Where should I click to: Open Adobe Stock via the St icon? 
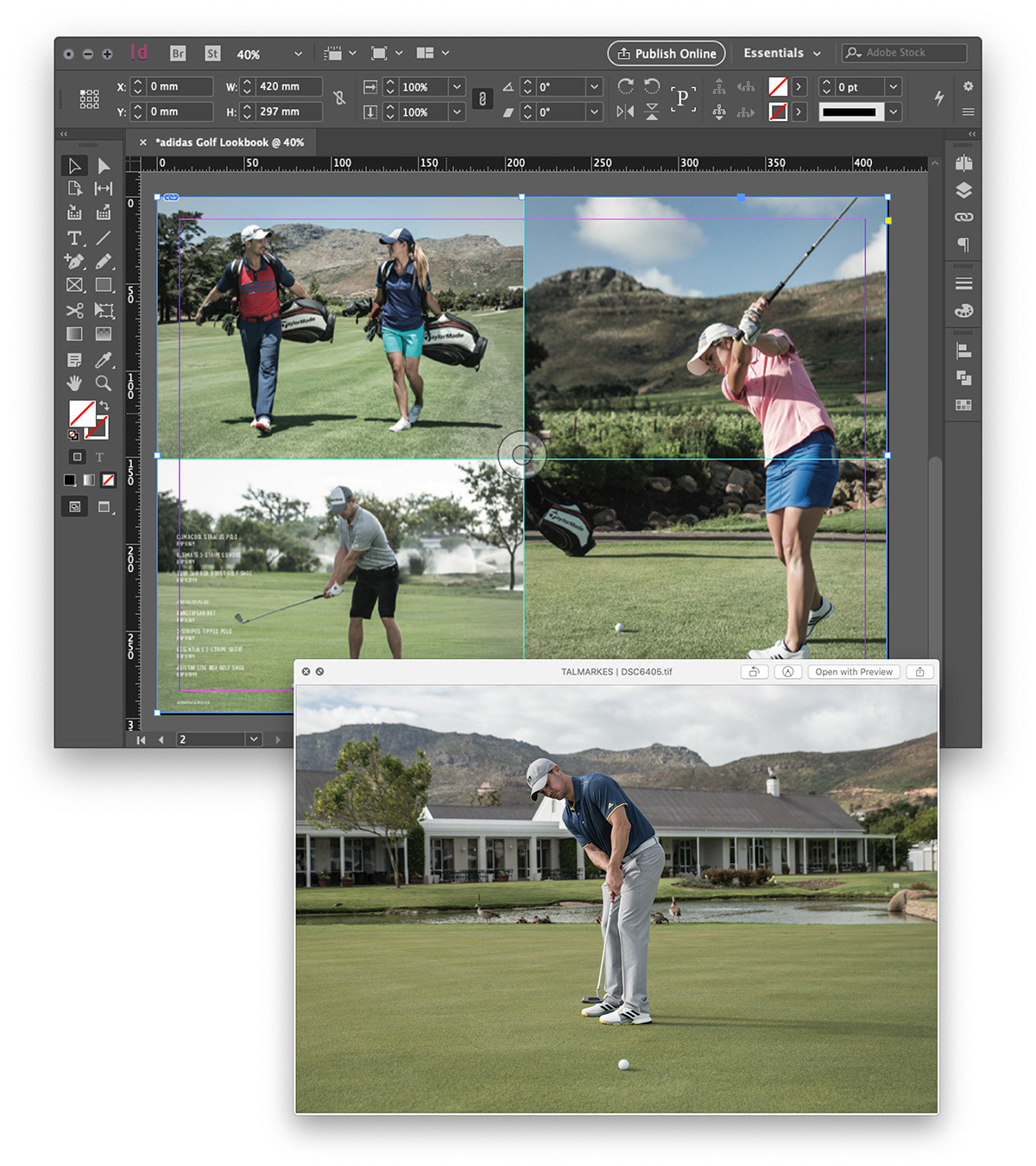pos(212,54)
